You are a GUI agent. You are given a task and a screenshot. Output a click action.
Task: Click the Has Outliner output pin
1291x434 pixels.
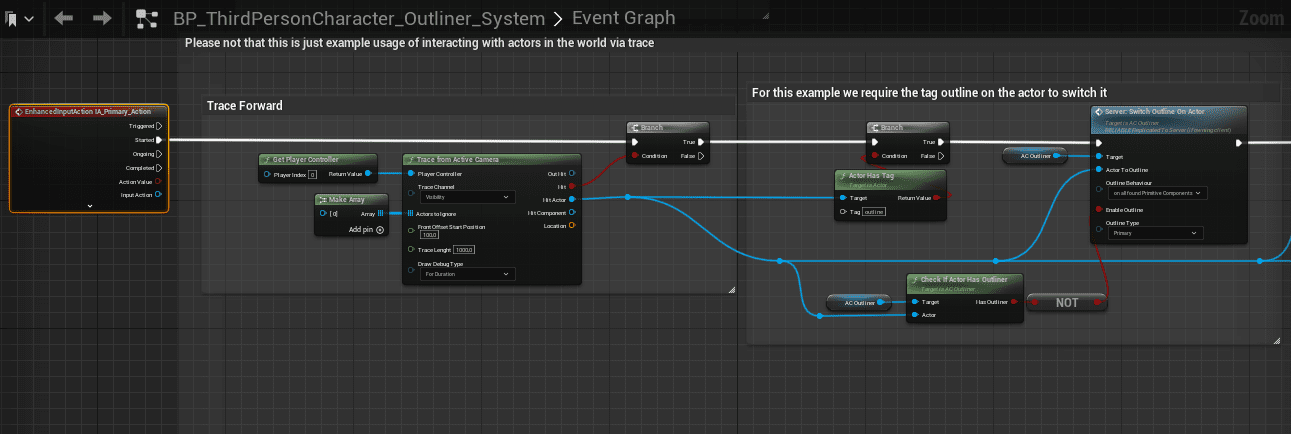[x=1016, y=301]
